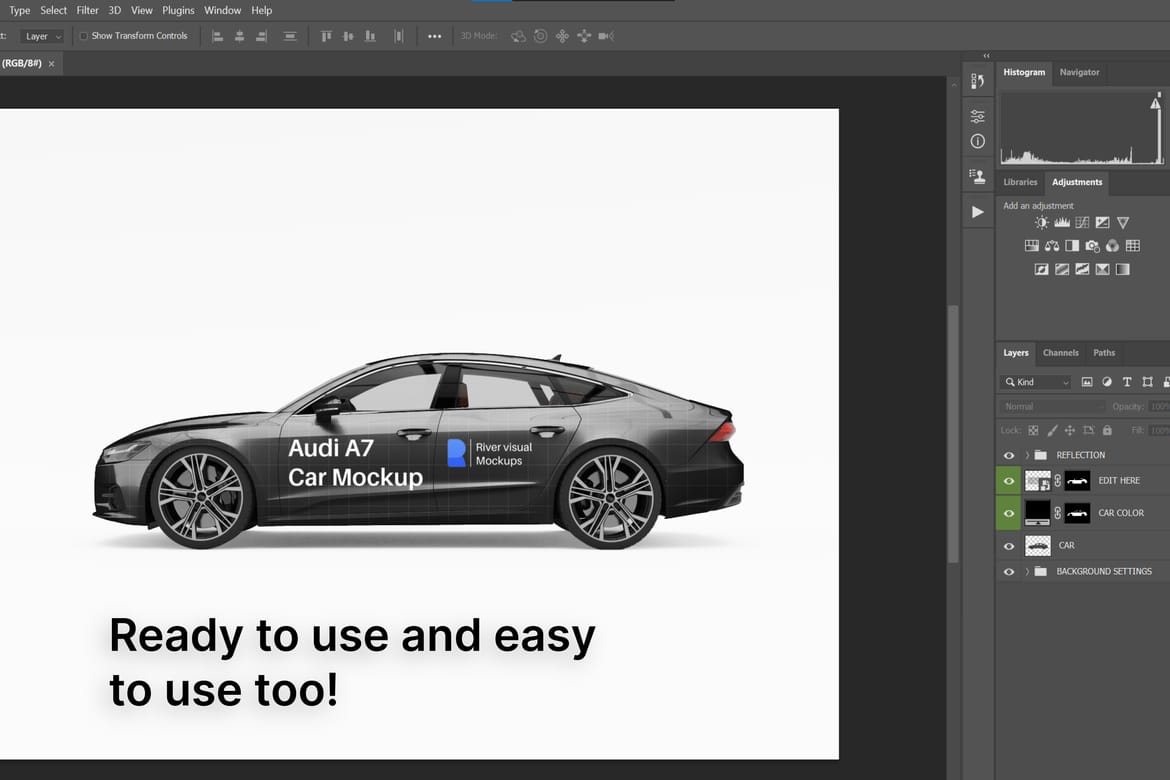Hide the REFLECTION group
This screenshot has width=1170, height=780.
(1009, 455)
